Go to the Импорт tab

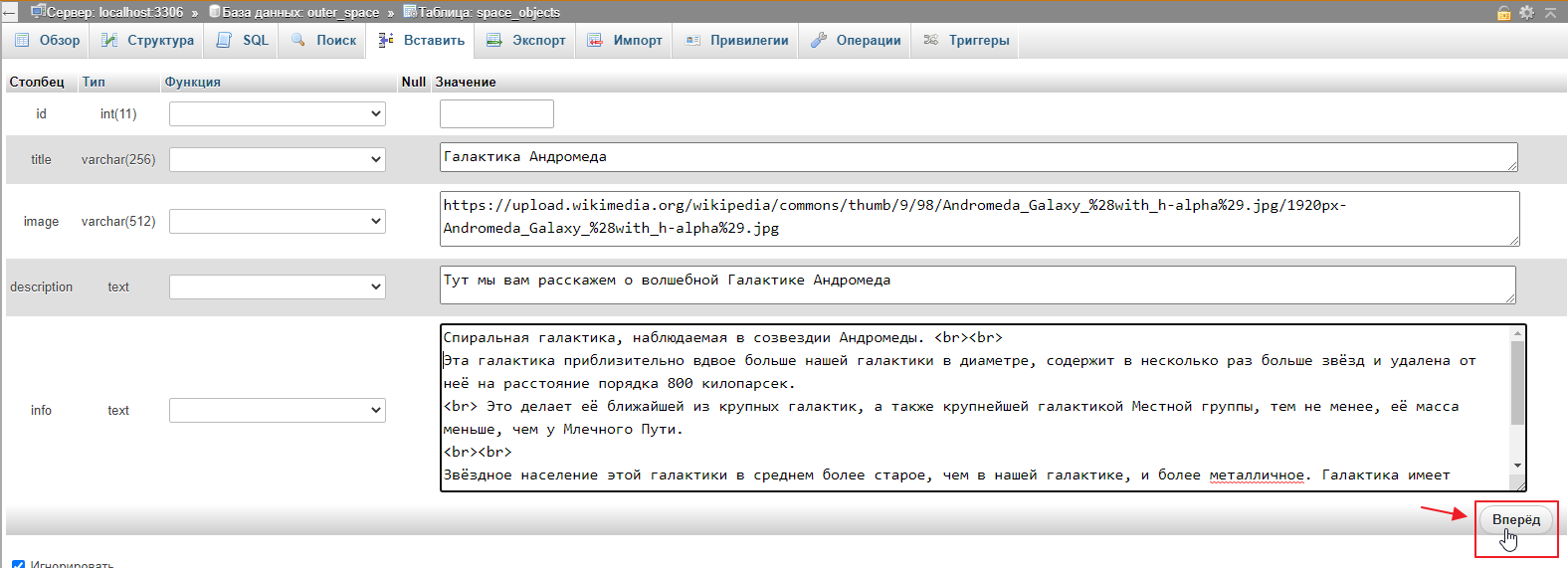click(625, 41)
